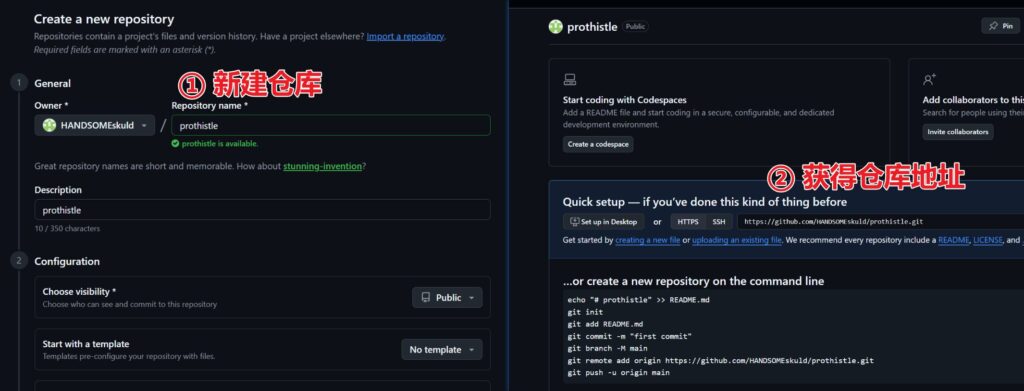The image size is (1024, 391).
Task: Click the creating a new file link
Action: [647, 240]
